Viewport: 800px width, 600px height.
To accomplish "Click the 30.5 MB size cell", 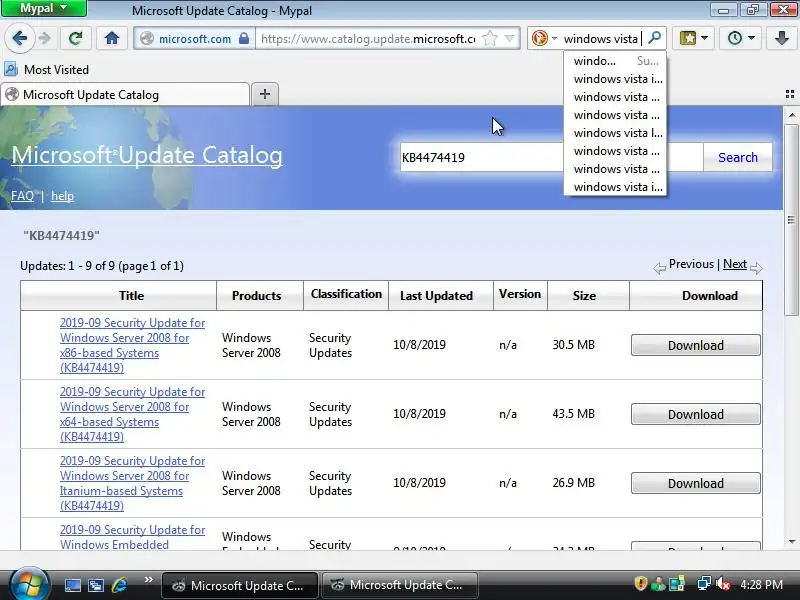I will (573, 345).
